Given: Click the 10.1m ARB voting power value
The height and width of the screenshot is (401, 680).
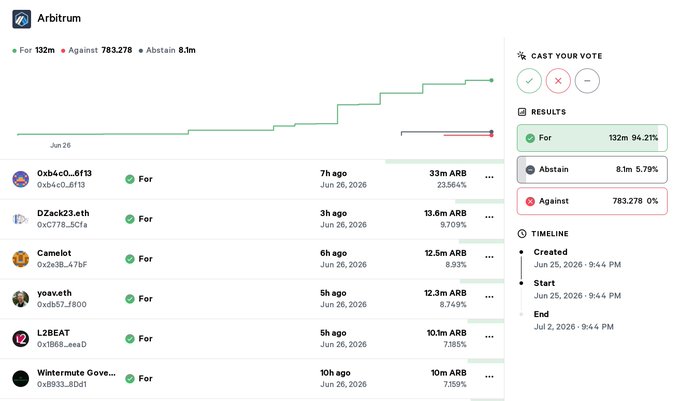Looking at the screenshot, I should (447, 333).
